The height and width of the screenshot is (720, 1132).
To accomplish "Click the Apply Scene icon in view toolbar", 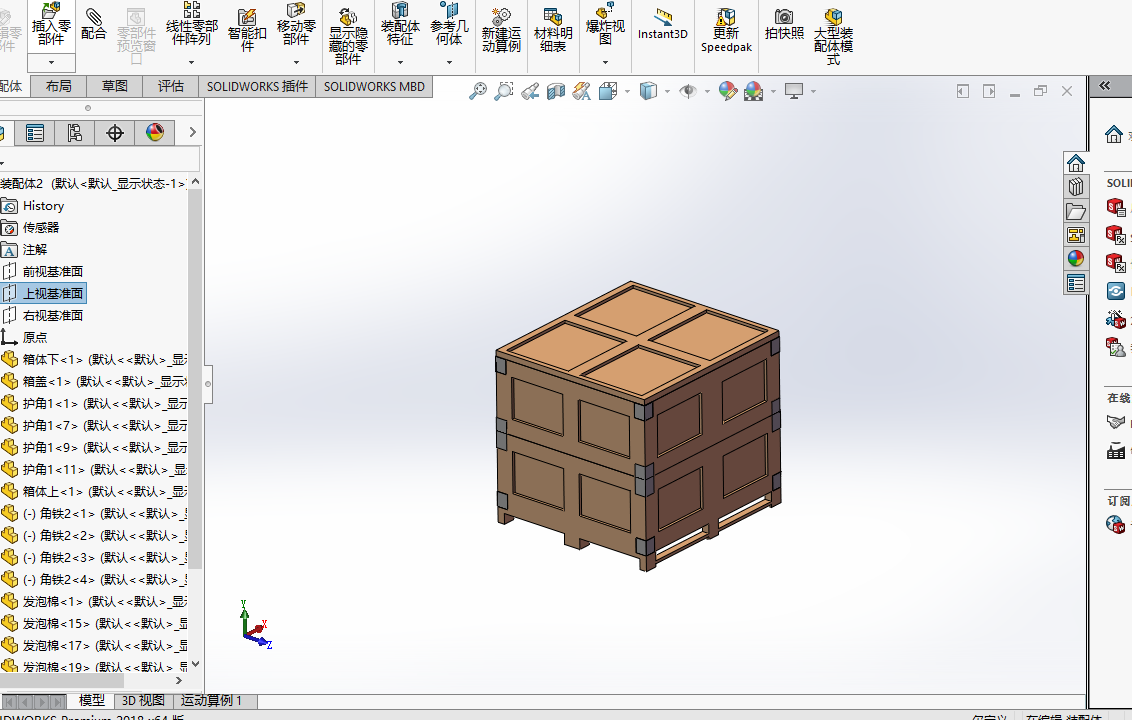I will pyautogui.click(x=754, y=91).
